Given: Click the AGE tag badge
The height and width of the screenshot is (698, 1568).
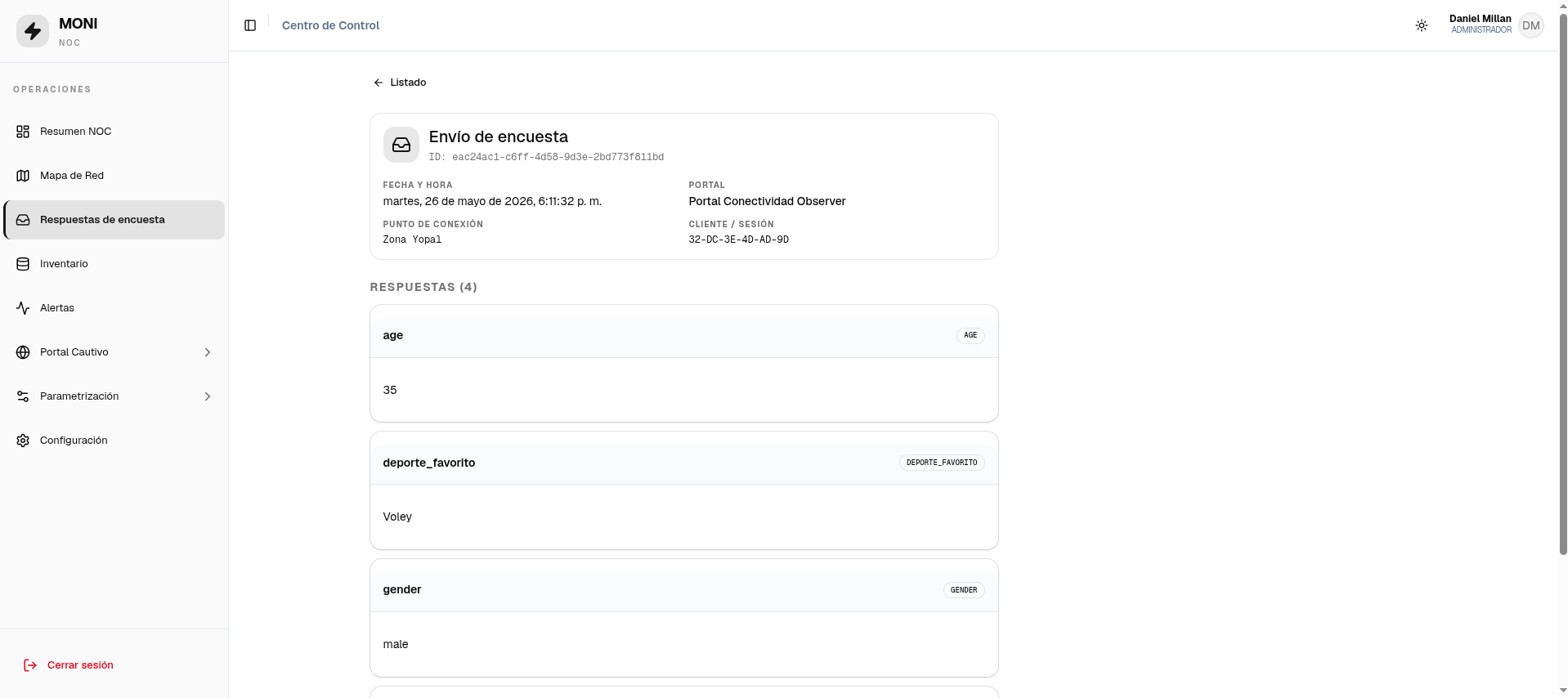Looking at the screenshot, I should [970, 335].
